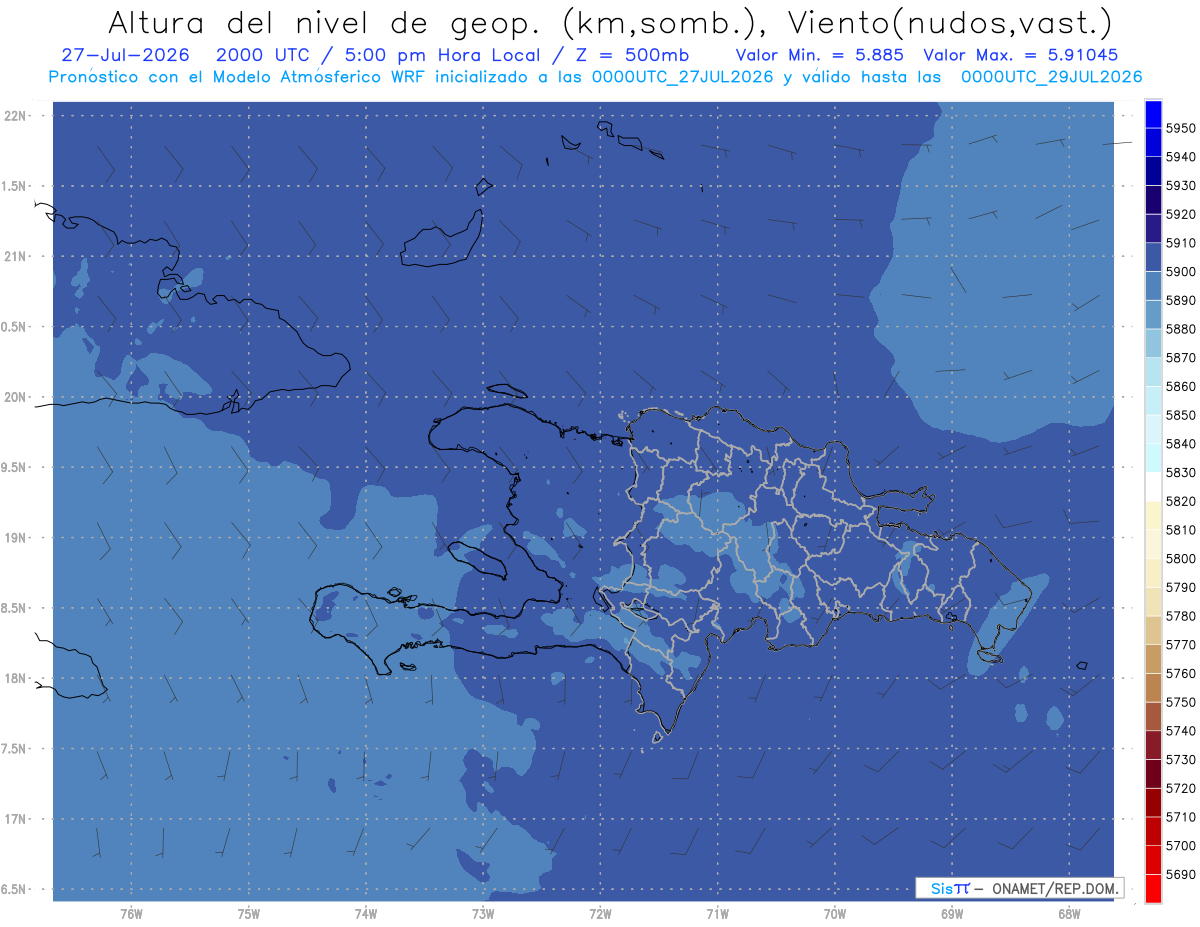Click the map title 'Altura del nivel de geop.'
Screen dimensions: 1200x927
coord(325,23)
